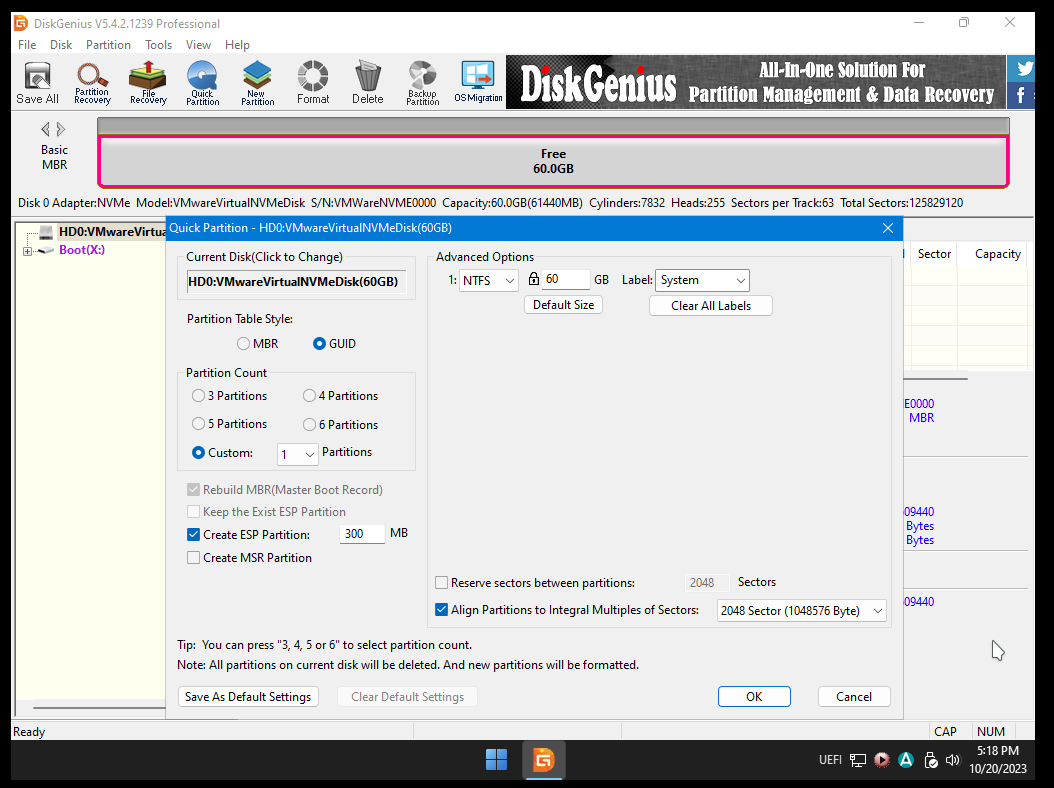Choose 3 Partitions option
This screenshot has height=788, width=1054.
tap(198, 396)
